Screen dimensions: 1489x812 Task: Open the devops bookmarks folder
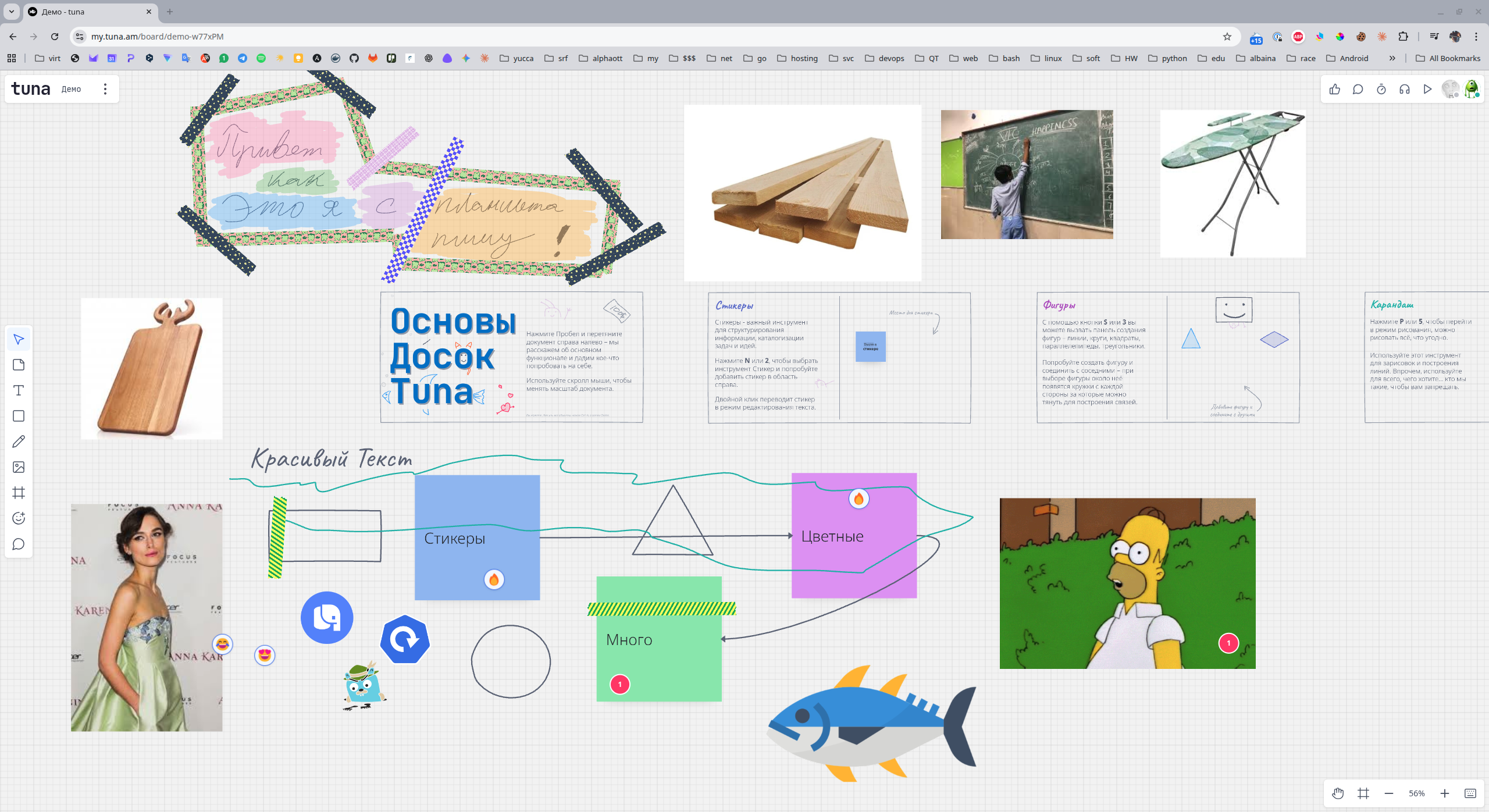pyautogui.click(x=884, y=58)
